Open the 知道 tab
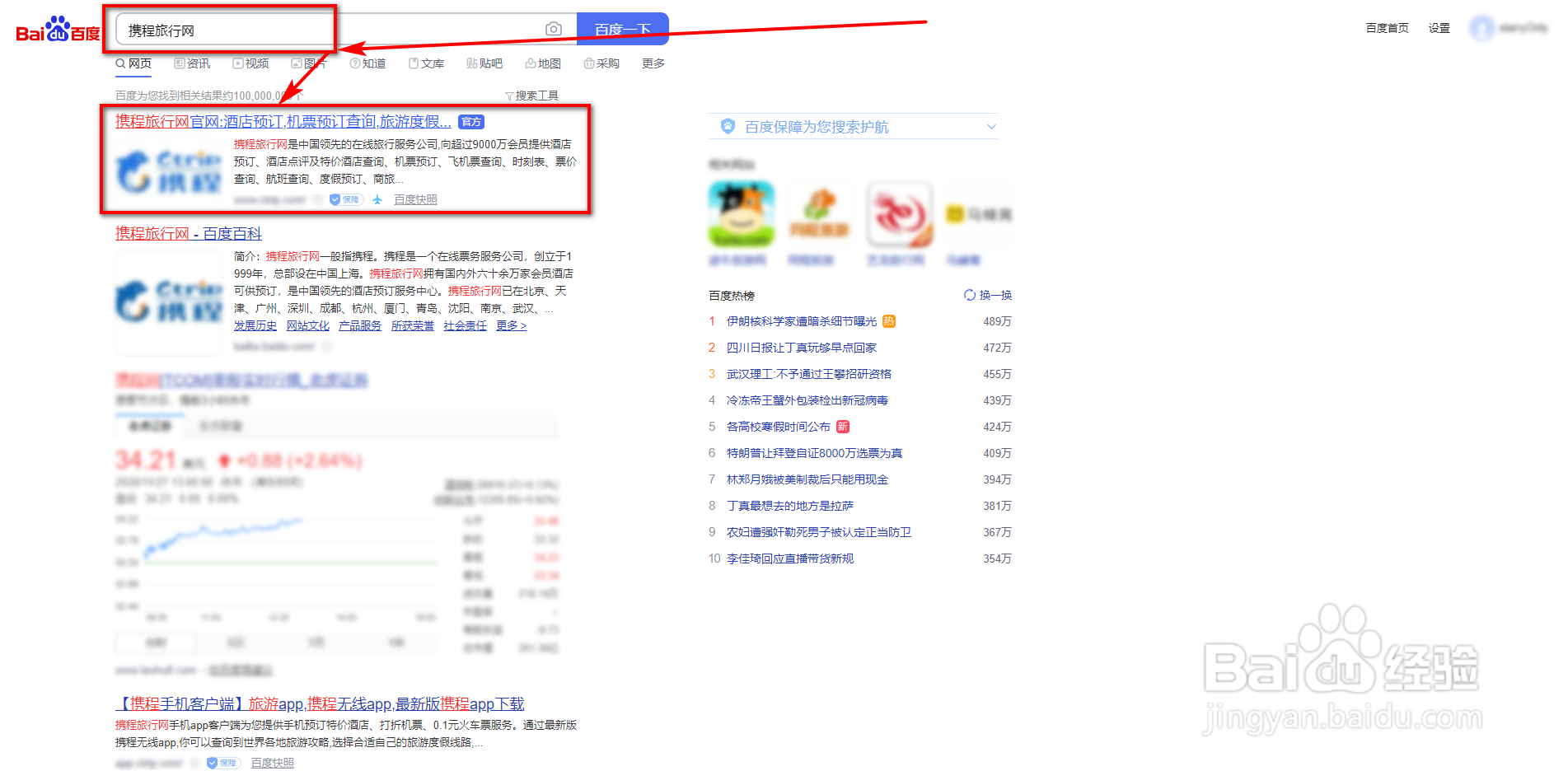The image size is (1568, 771). (367, 63)
